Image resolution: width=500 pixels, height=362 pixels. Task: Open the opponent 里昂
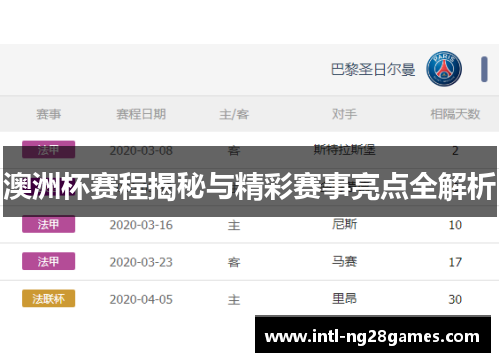point(344,298)
